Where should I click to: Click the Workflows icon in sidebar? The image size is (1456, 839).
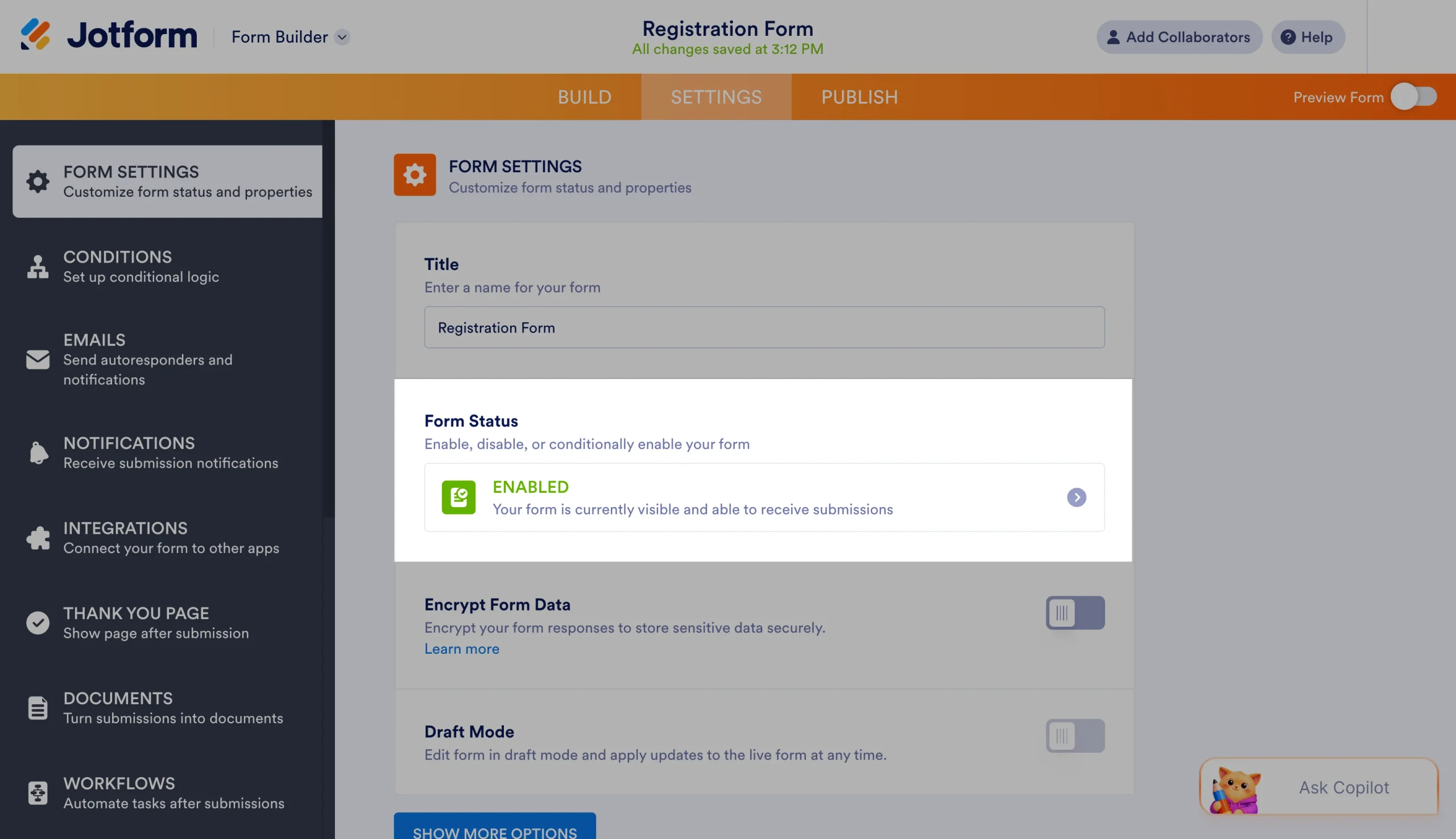pos(38,793)
